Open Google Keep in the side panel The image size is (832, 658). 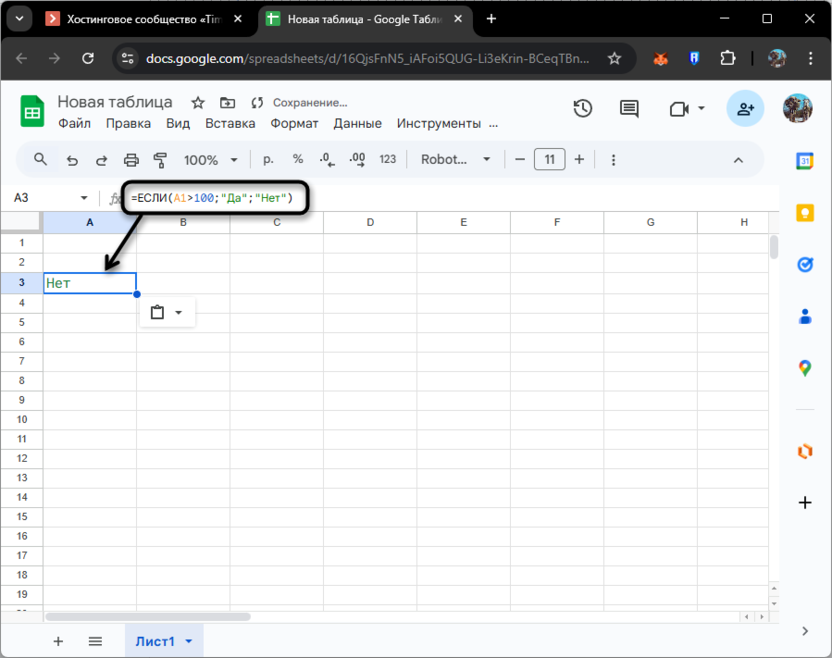pos(805,212)
